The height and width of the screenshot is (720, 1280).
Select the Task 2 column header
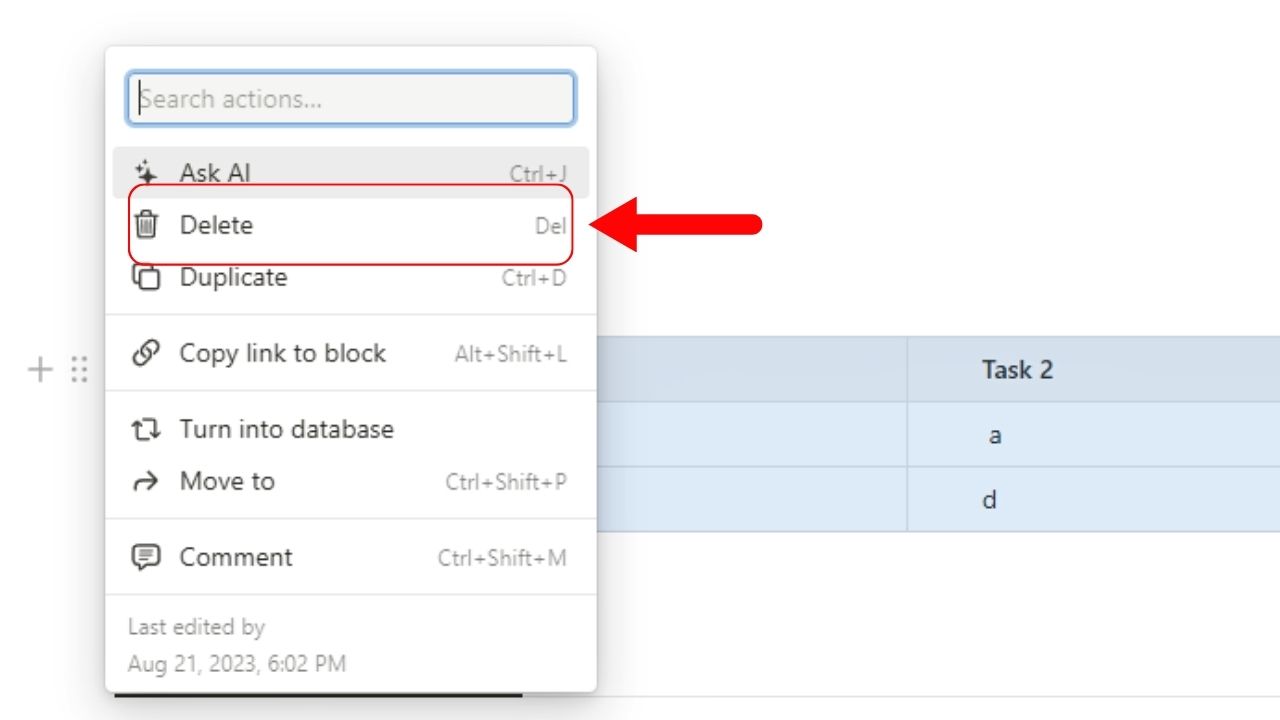pyautogui.click(x=1016, y=370)
